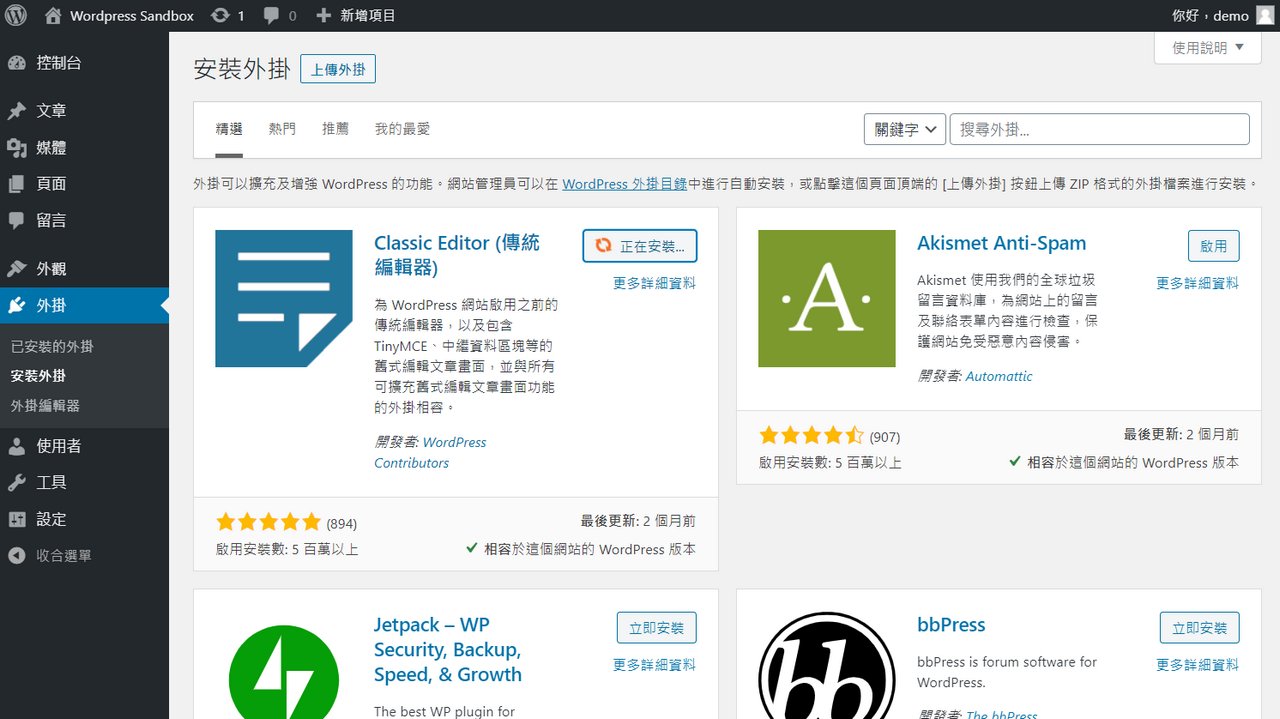Viewport: 1280px width, 719px height.
Task: Open the bbPress title link
Action: 951,625
